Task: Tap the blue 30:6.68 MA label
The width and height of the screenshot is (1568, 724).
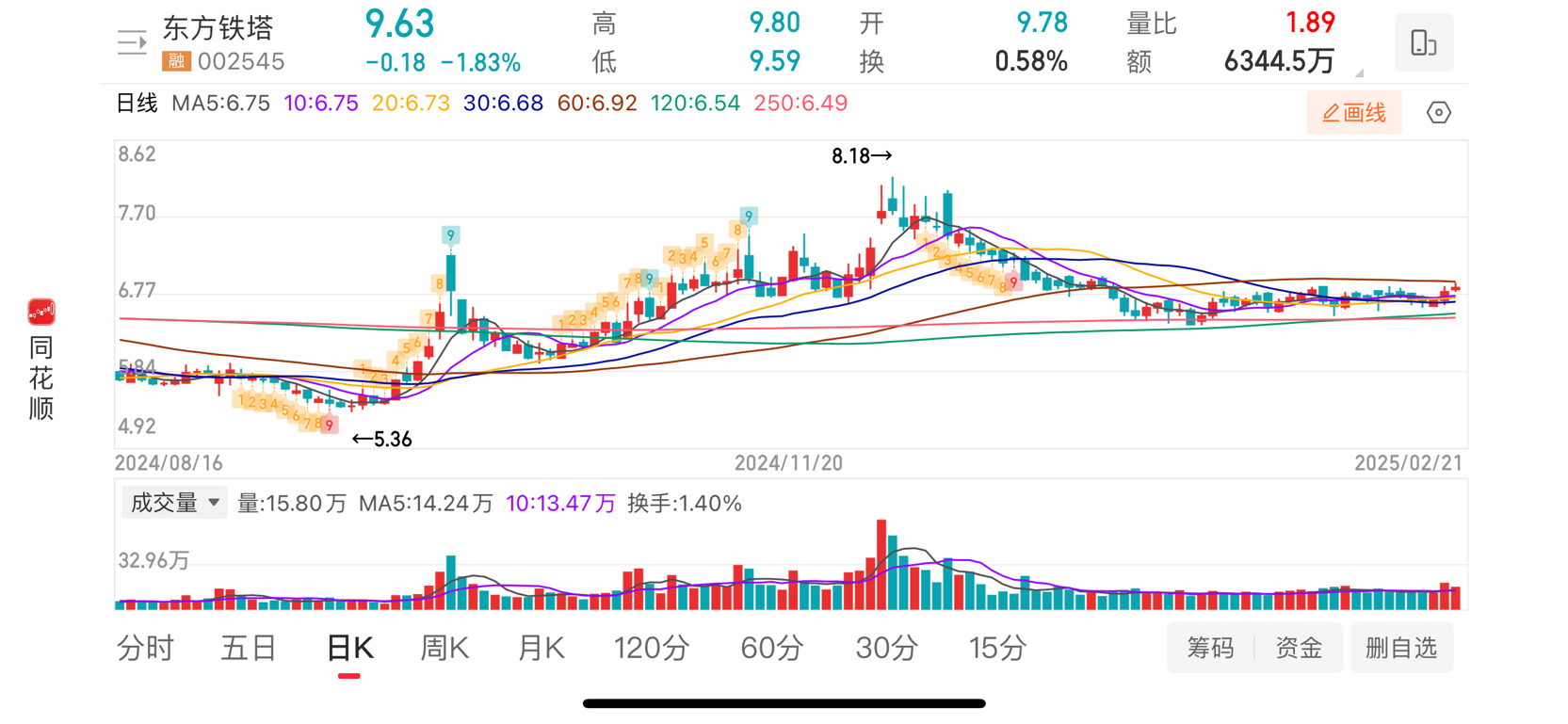Action: tap(503, 104)
